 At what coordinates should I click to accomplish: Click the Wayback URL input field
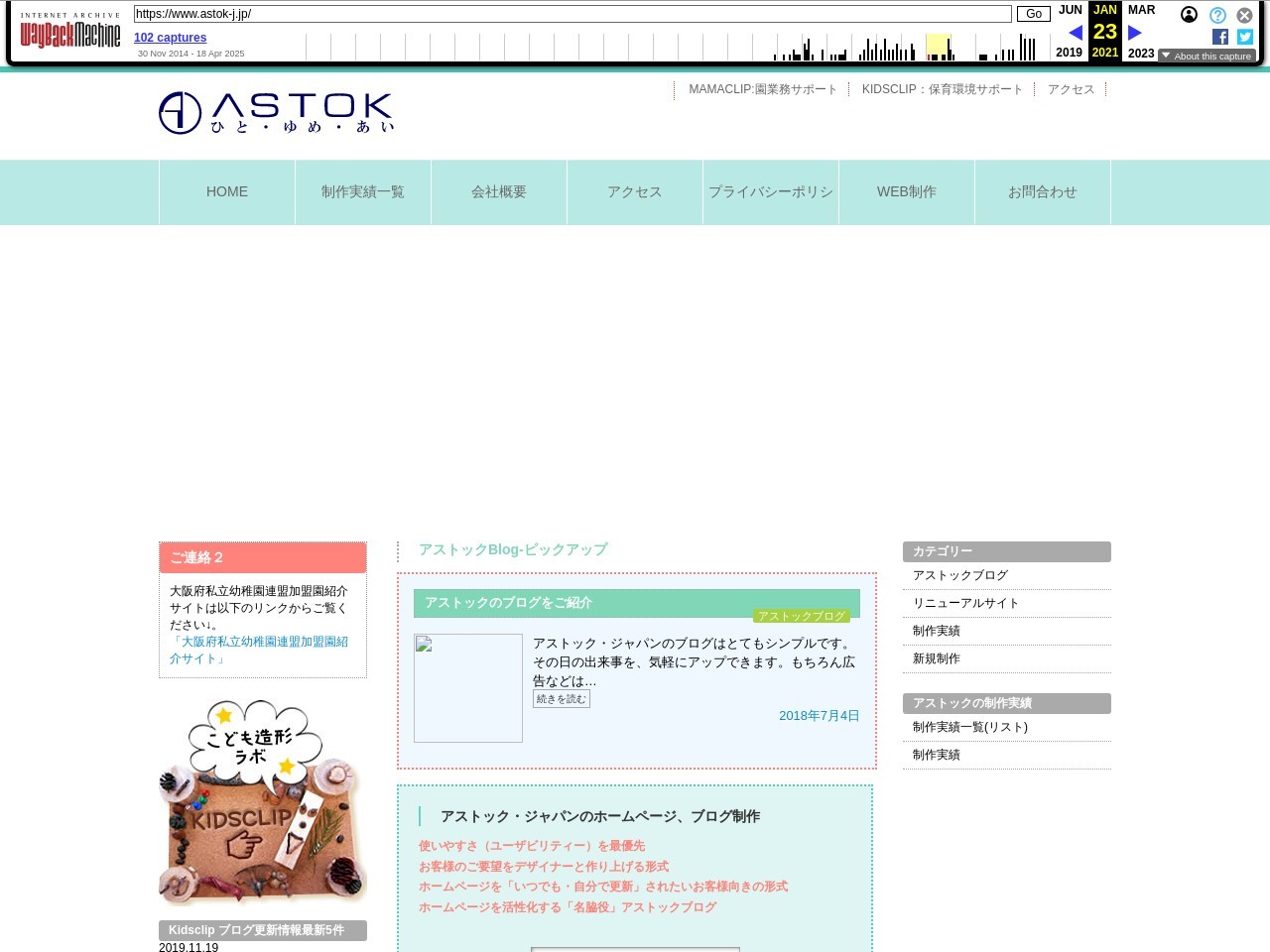point(571,14)
